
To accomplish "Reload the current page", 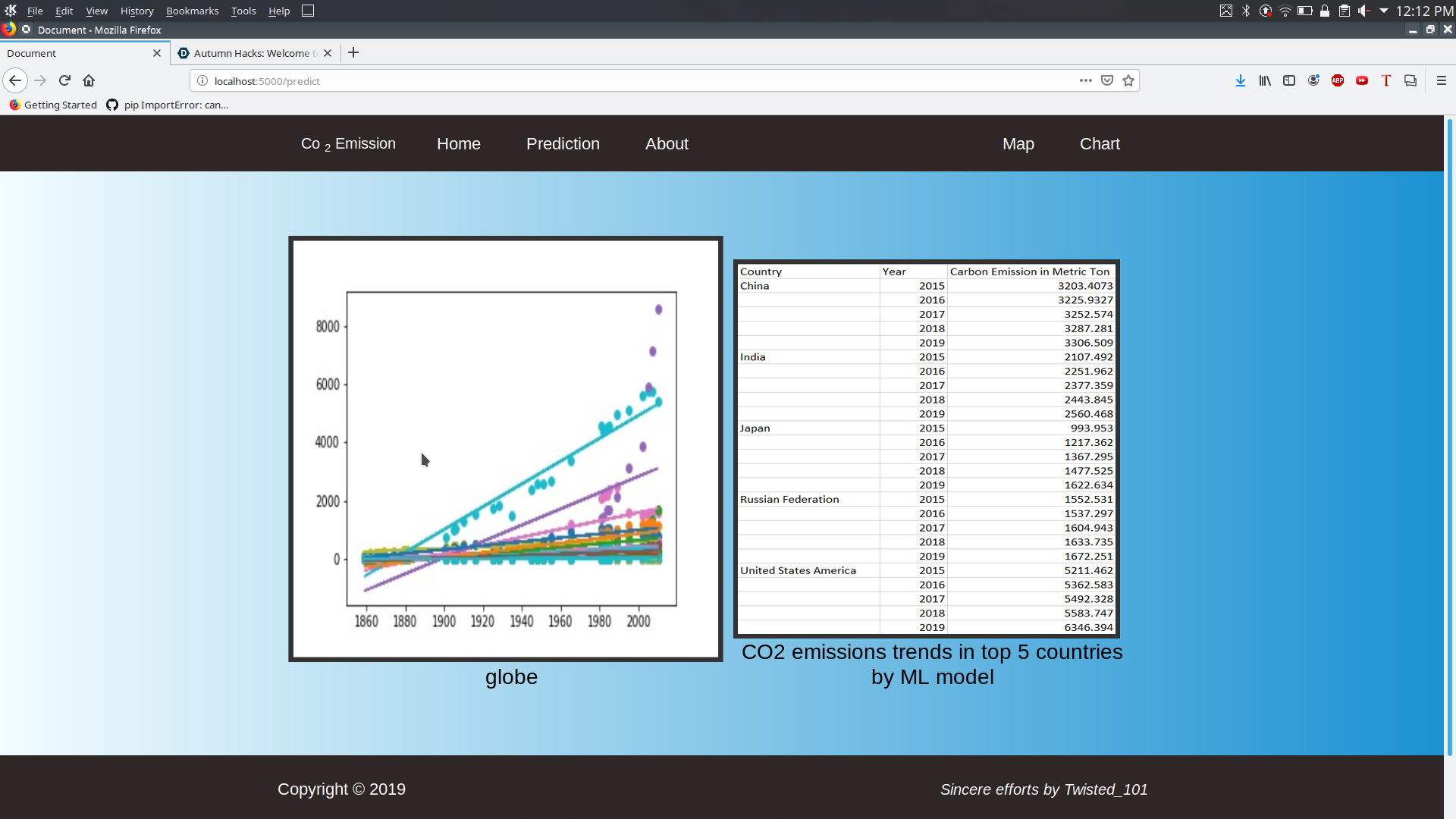I will pyautogui.click(x=64, y=80).
